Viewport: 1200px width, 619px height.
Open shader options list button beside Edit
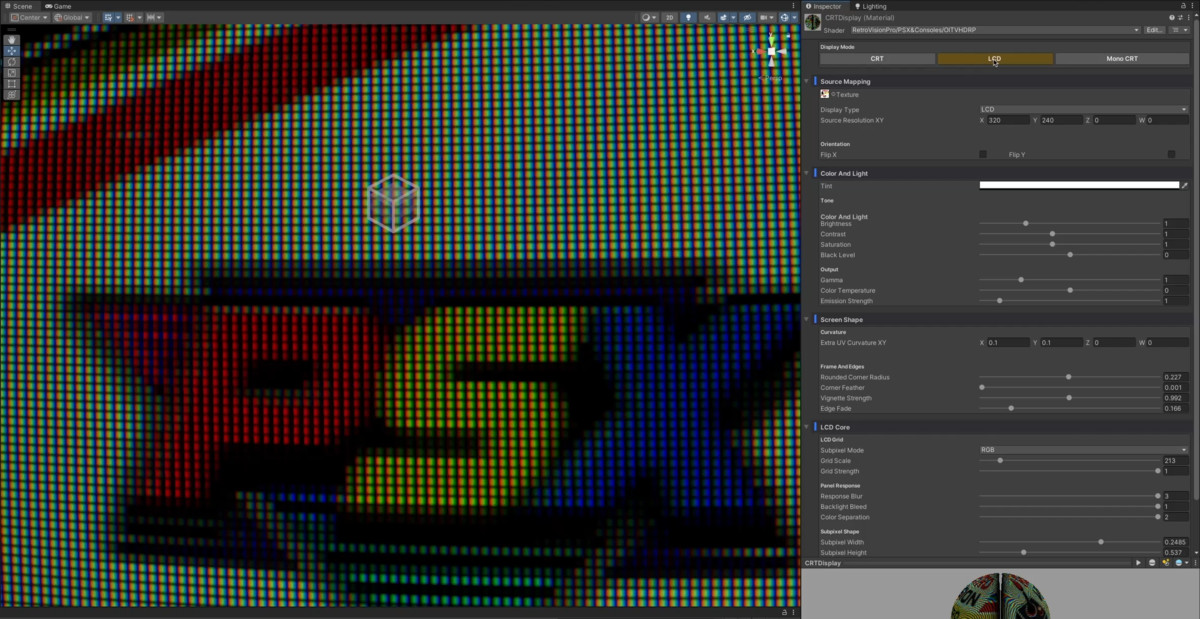(x=1179, y=30)
